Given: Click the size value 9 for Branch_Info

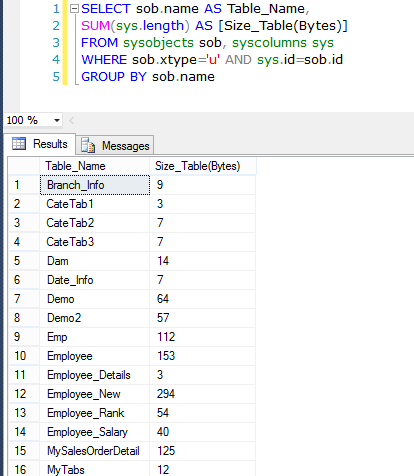Looking at the screenshot, I should (x=203, y=185).
